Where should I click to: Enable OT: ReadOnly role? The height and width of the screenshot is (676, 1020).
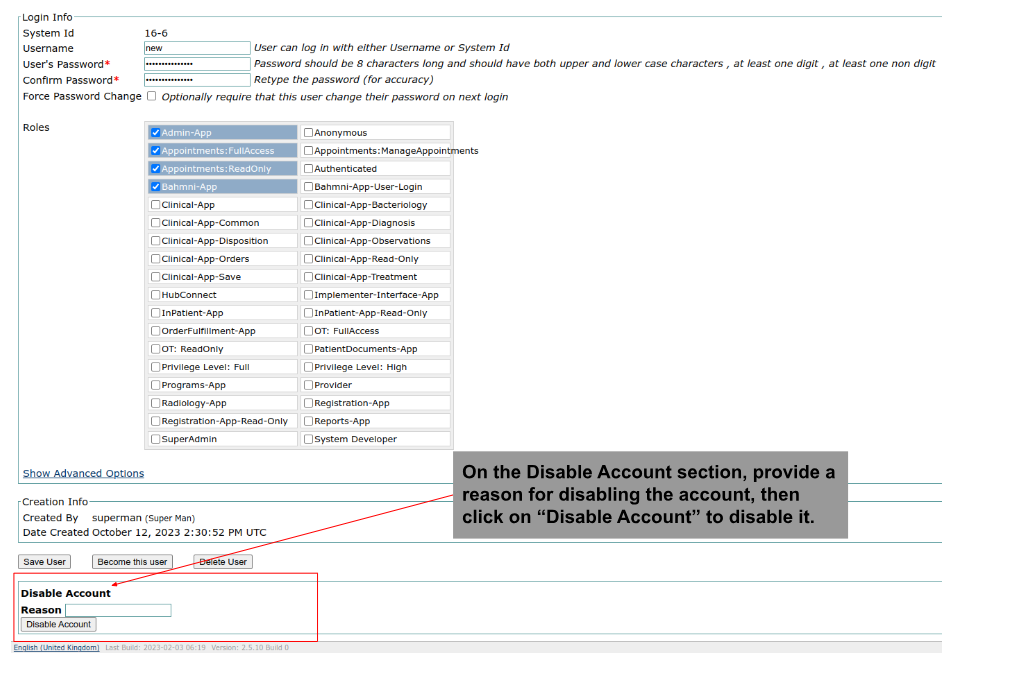coord(155,349)
